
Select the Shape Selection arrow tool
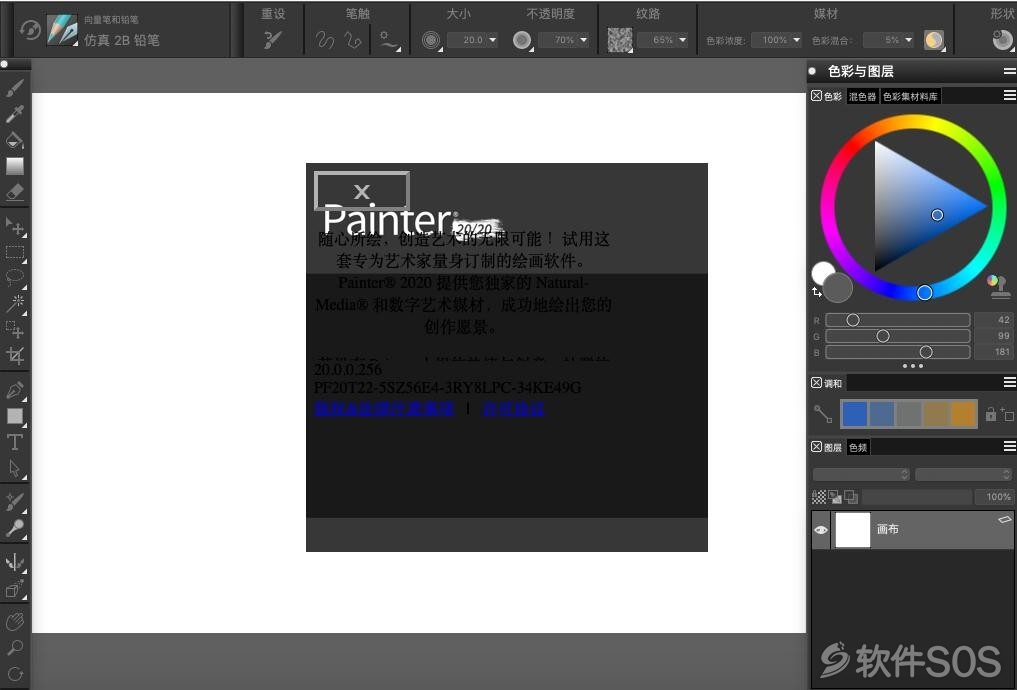14,468
